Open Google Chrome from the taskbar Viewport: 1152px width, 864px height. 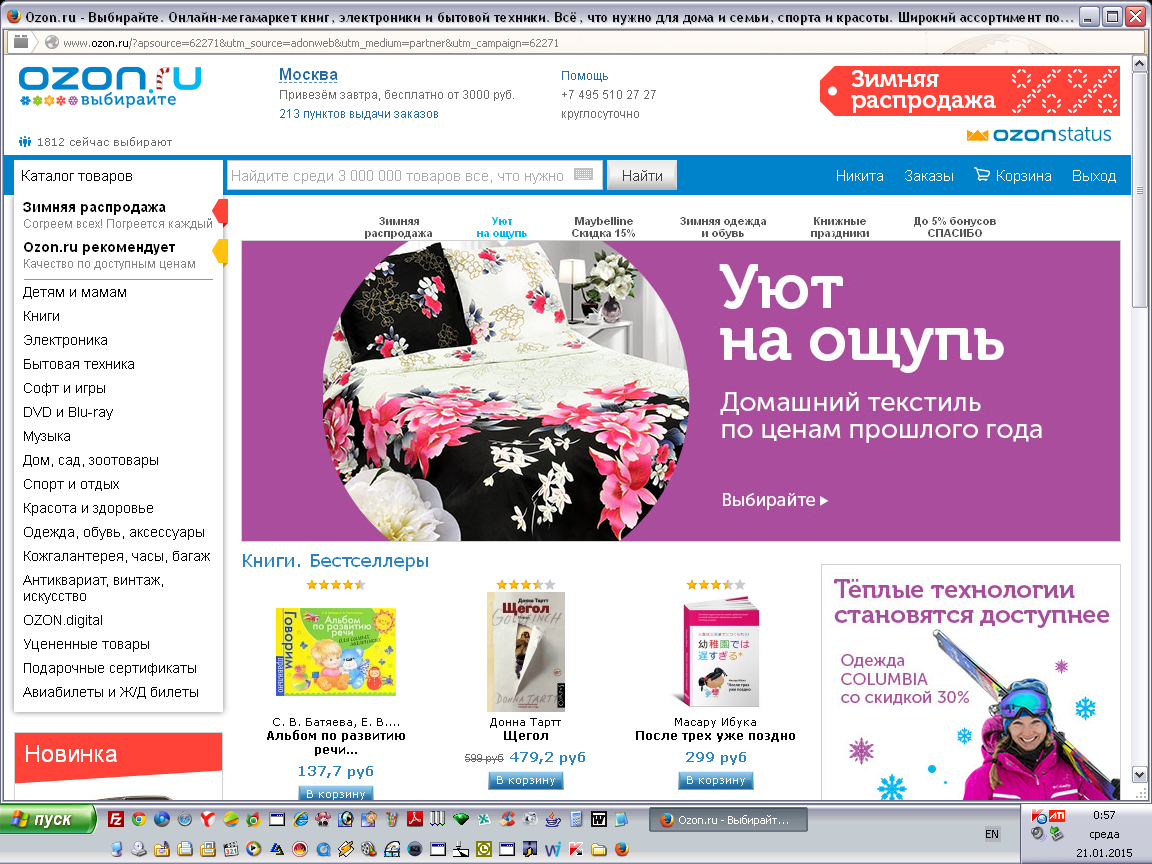pyautogui.click(x=138, y=819)
